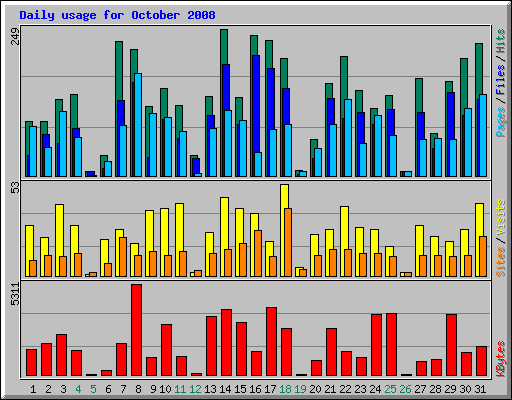Click the green day 26 x-axis label
This screenshot has width=512, height=400.
click(405, 389)
